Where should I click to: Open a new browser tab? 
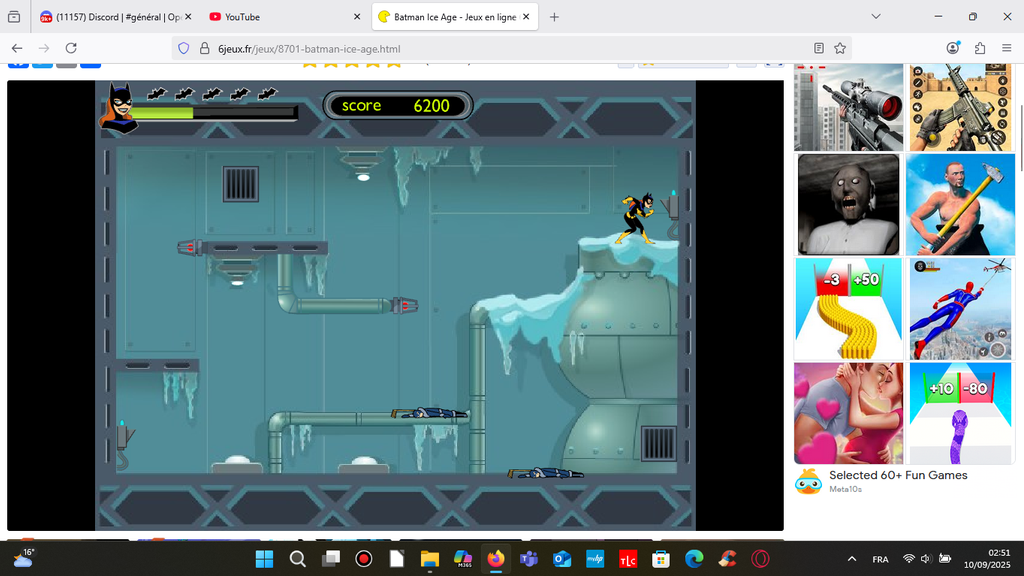click(x=554, y=17)
